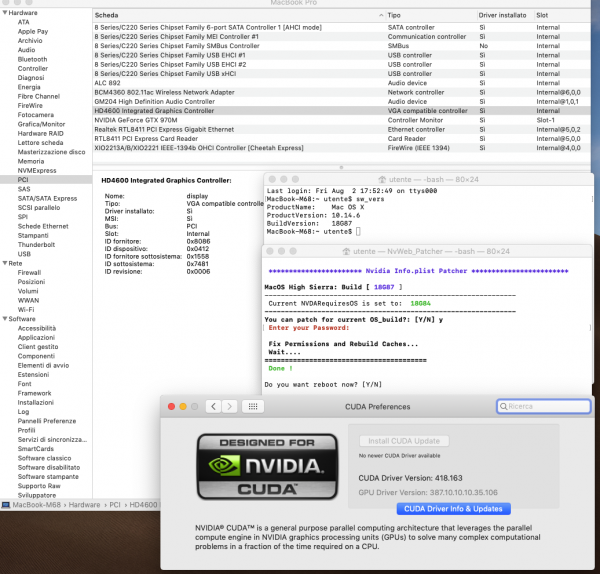Click the sw_vers terminal window title bar
The height and width of the screenshot is (574, 600).
click(x=428, y=179)
